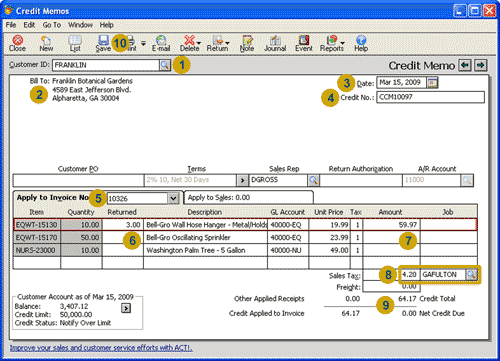Expand the invoice number 10326 dropdown
Viewport: 500px width, 361px height.
click(x=173, y=199)
